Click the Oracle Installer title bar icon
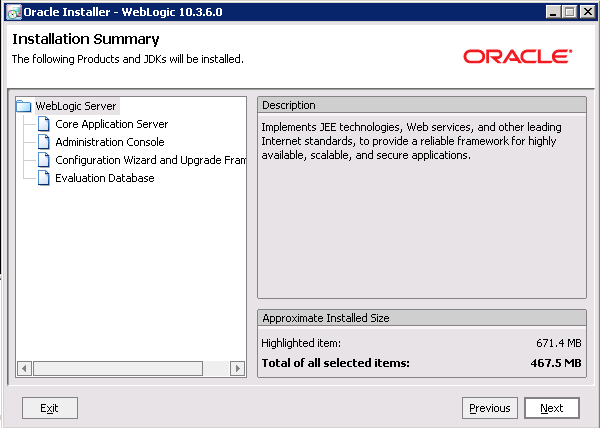The height and width of the screenshot is (428, 600). [x=14, y=12]
